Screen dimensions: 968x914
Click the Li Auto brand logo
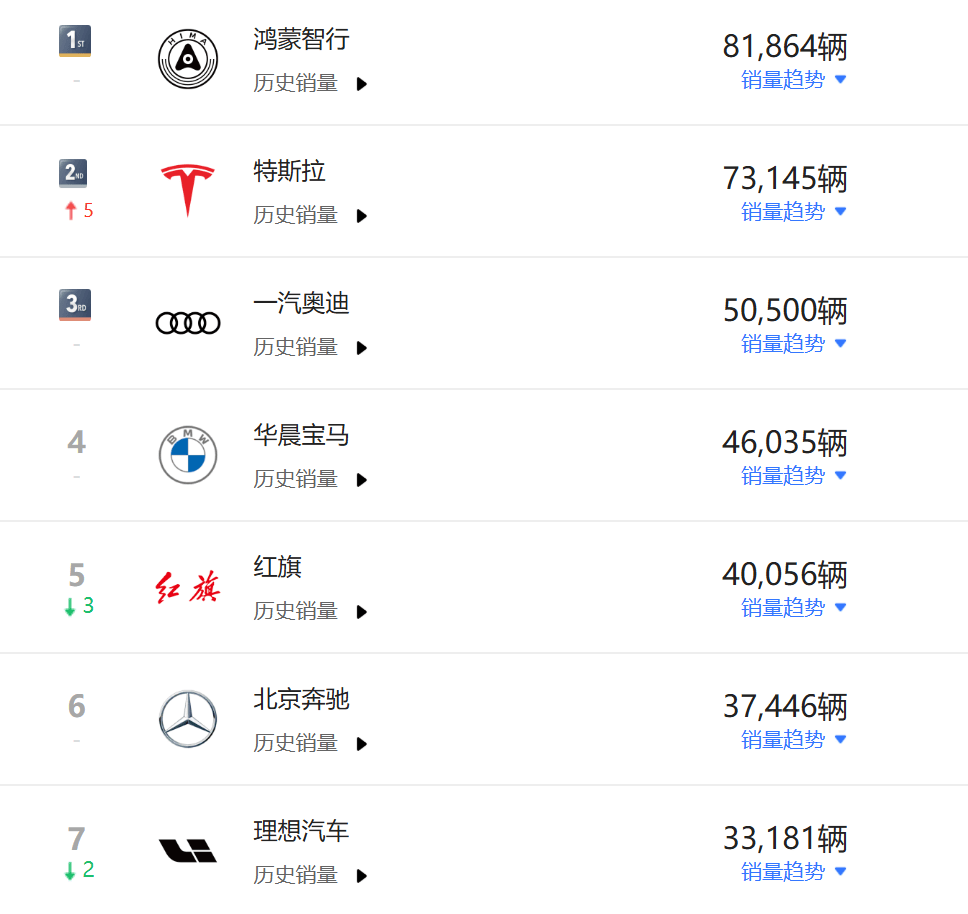pos(187,850)
